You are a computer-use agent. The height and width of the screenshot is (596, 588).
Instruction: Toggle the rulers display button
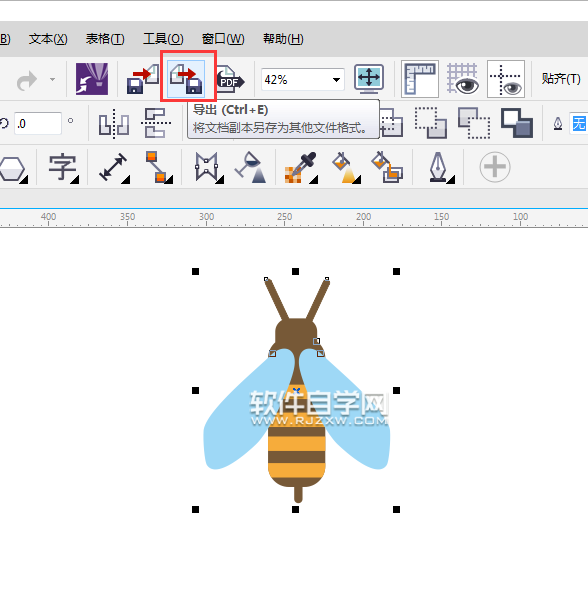[420, 79]
